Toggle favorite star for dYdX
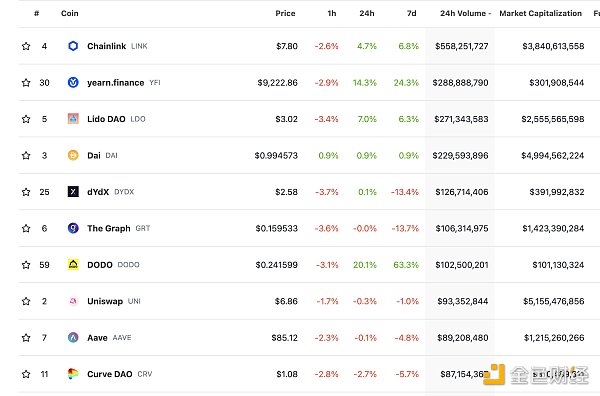 coord(26,192)
